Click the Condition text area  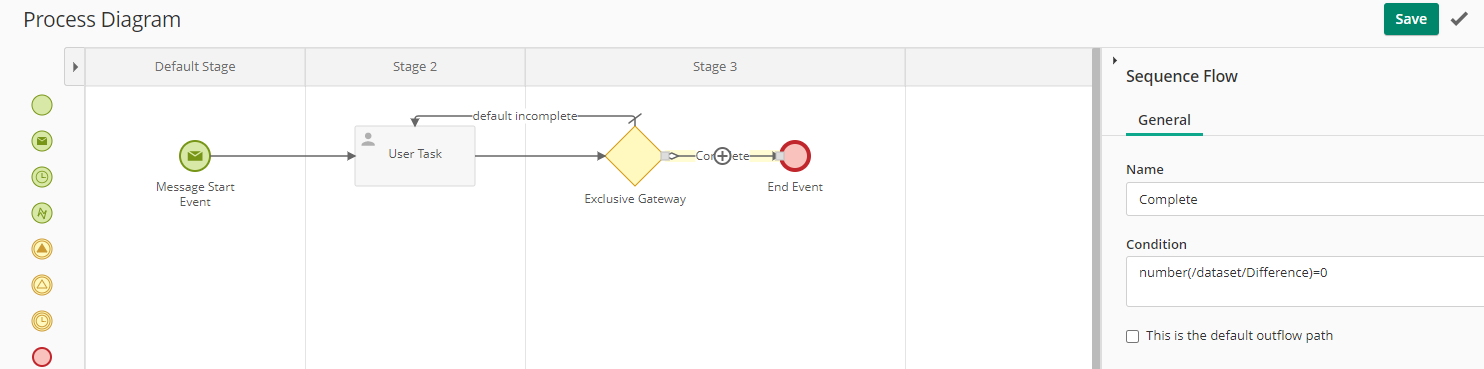coord(1305,281)
